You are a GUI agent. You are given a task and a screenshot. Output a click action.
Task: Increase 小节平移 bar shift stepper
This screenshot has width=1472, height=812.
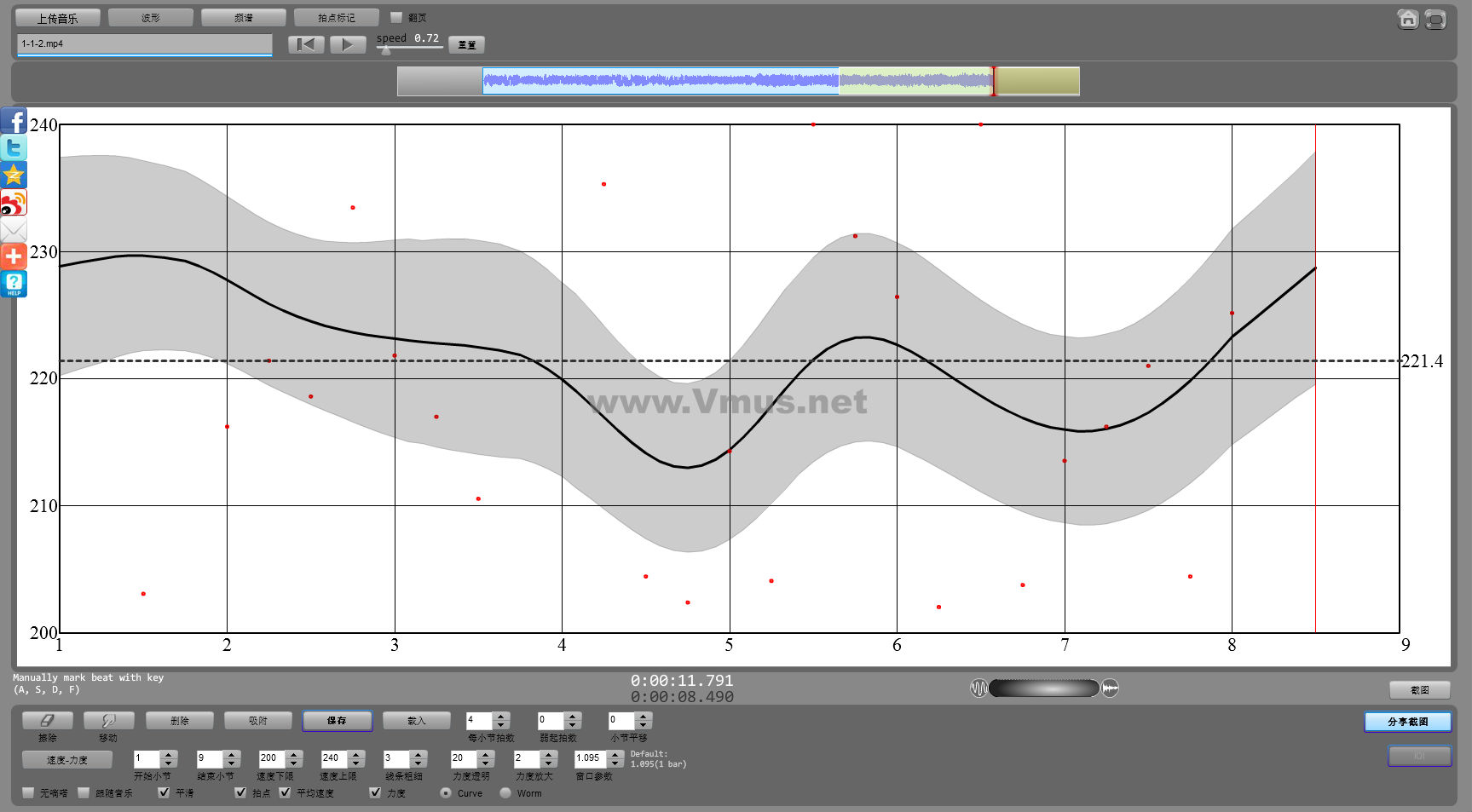pos(644,717)
